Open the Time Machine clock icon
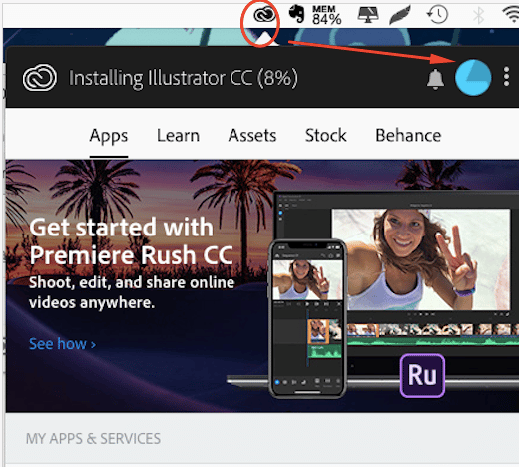Image resolution: width=519 pixels, height=467 pixels. [x=437, y=15]
